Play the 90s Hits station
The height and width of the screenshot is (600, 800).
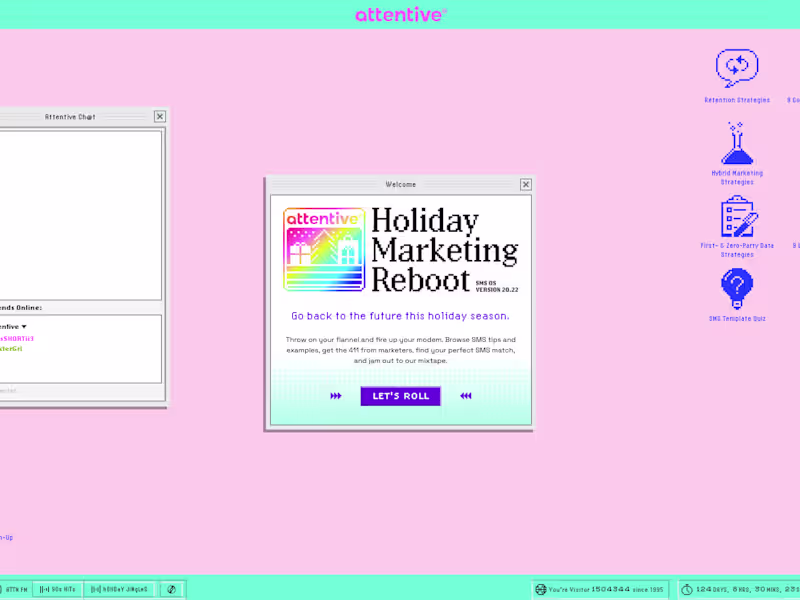point(58,589)
